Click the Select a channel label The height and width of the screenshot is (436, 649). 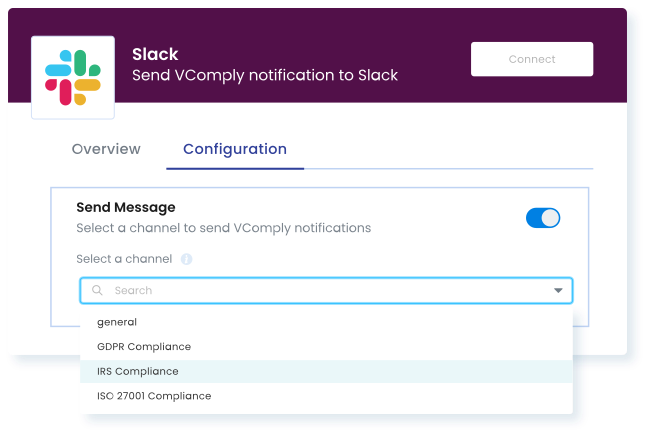point(124,259)
